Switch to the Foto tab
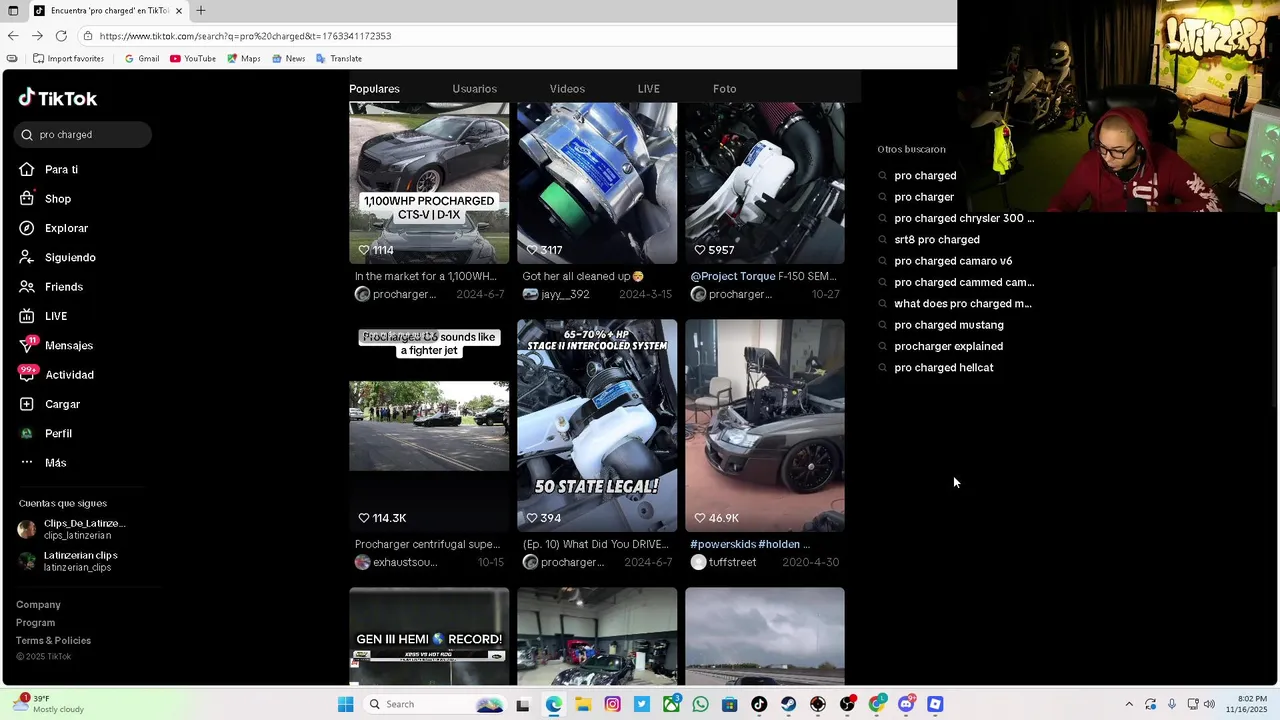The width and height of the screenshot is (1280, 720). click(725, 89)
